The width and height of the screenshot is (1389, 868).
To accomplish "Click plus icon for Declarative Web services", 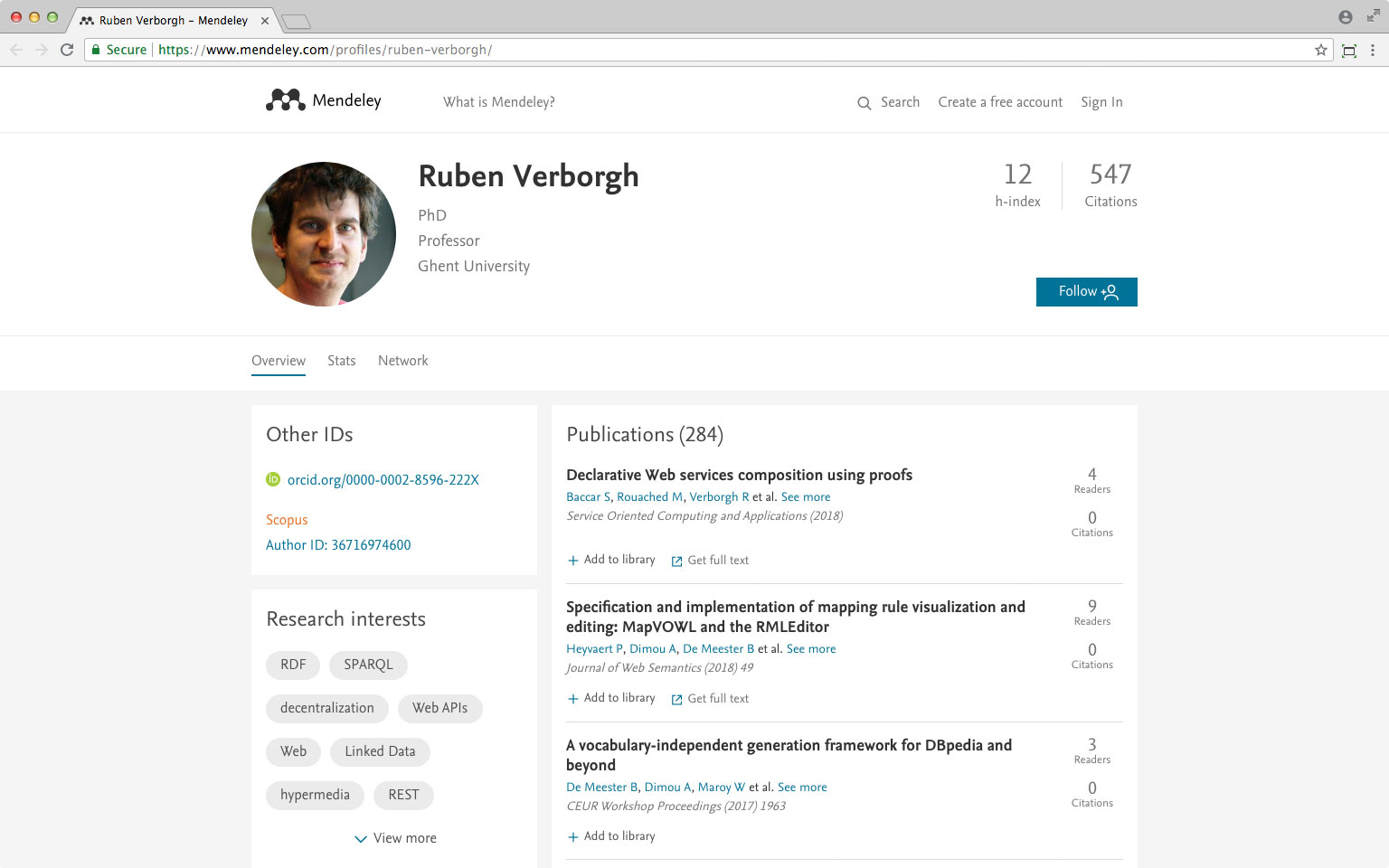I will [573, 561].
